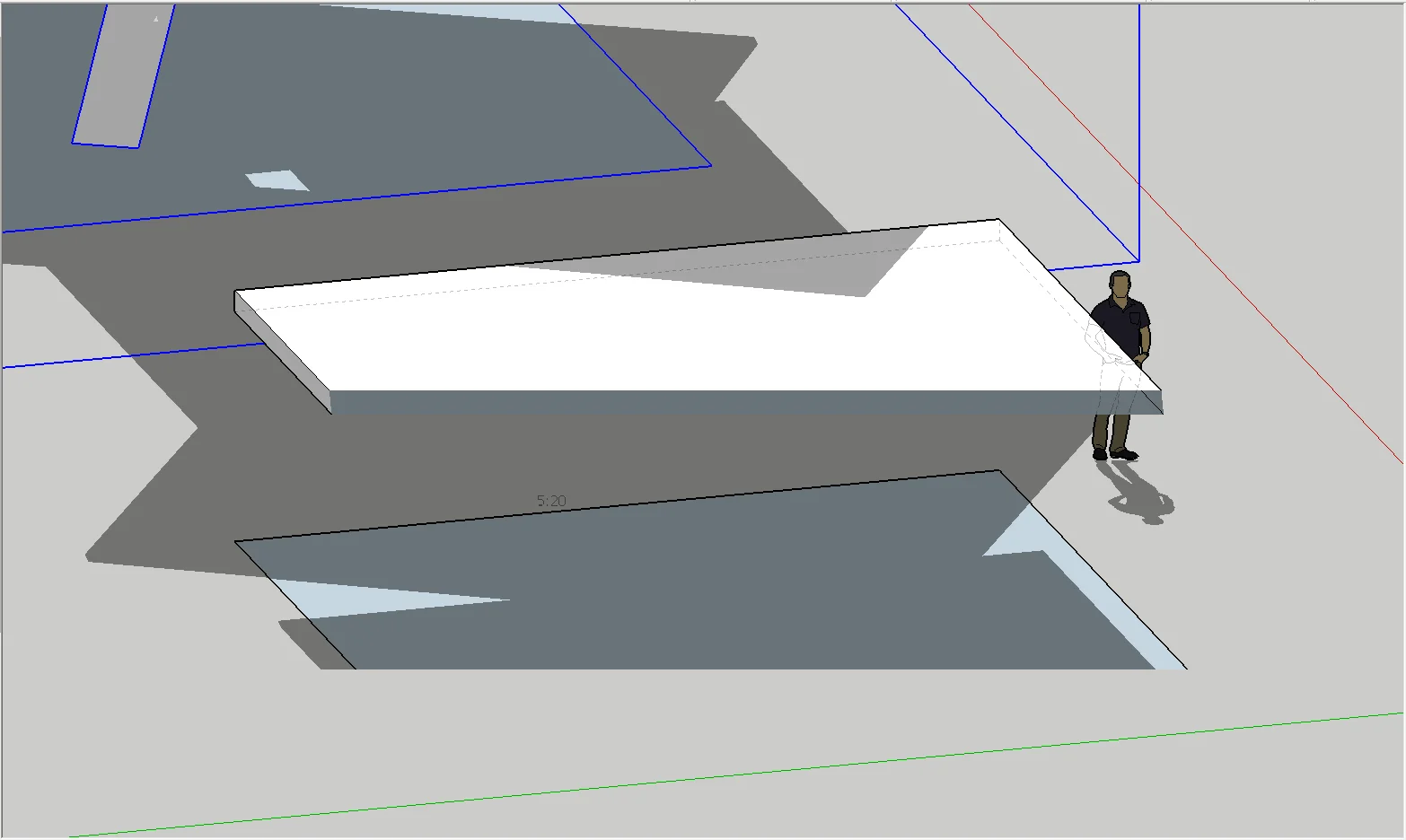
Task: Select the slab's gray front side face
Action: [x=745, y=402]
